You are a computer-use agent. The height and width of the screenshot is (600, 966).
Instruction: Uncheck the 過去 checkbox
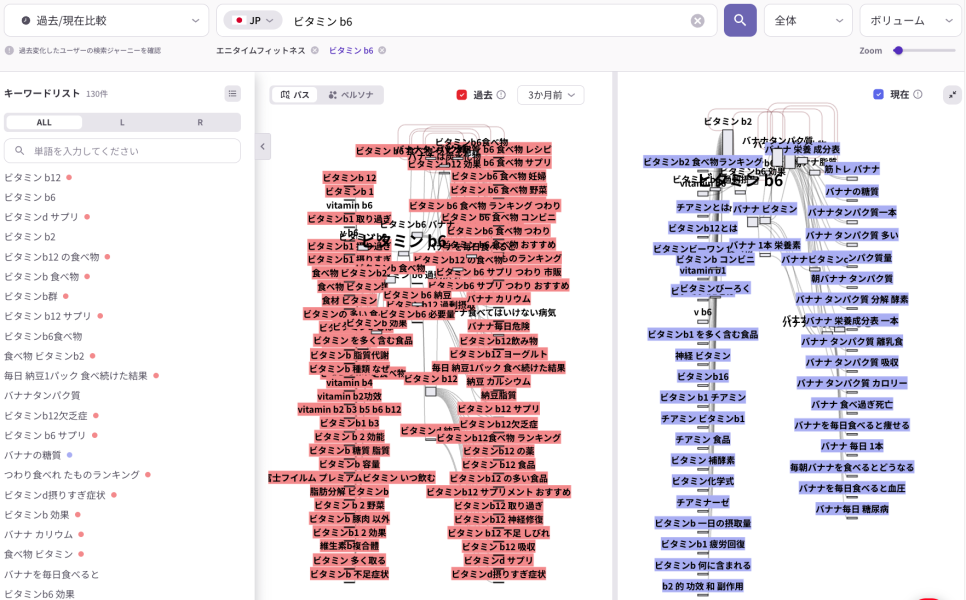pos(462,95)
